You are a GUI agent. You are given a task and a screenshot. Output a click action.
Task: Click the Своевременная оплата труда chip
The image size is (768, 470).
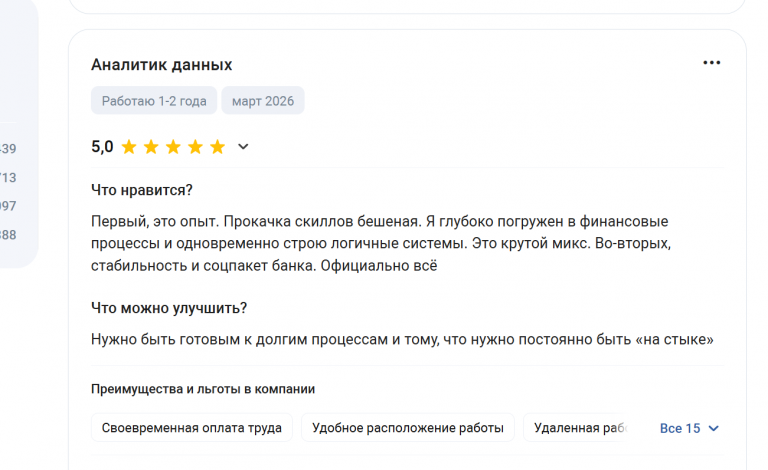click(192, 427)
